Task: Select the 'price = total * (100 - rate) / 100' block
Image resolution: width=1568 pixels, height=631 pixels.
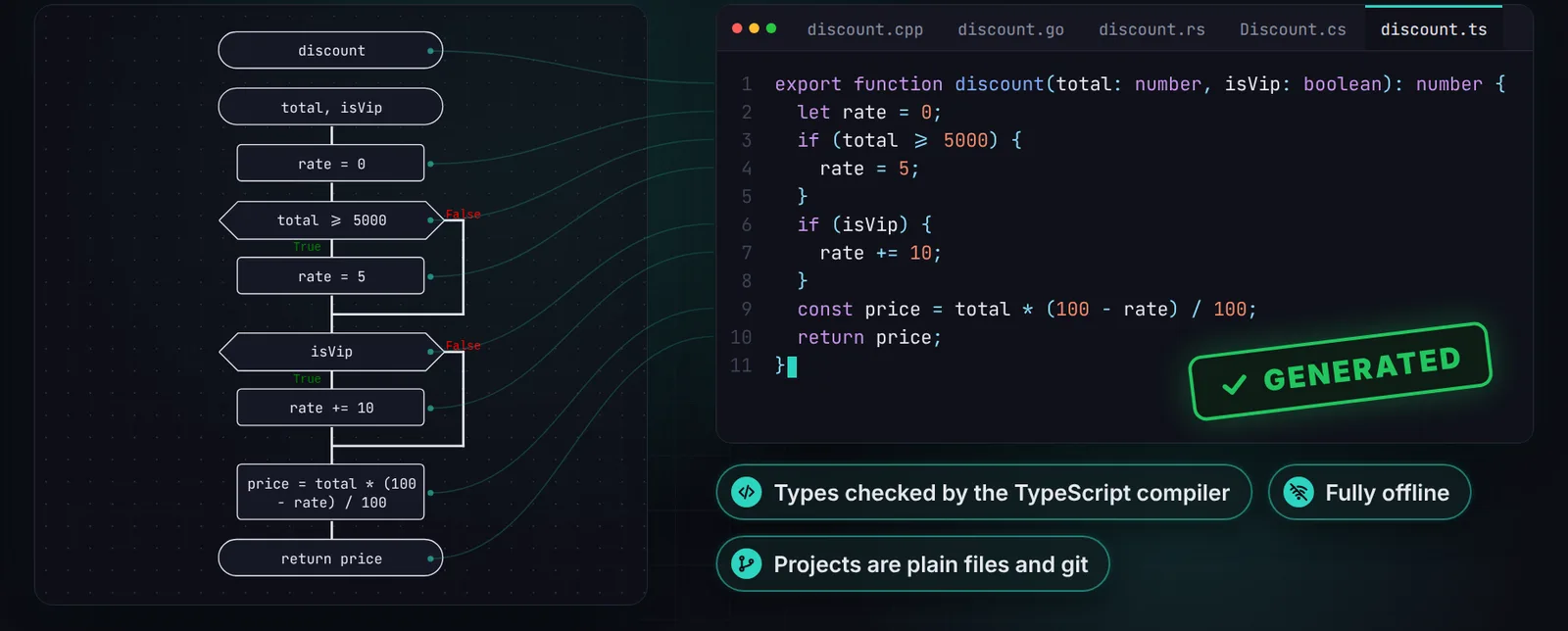Action: point(330,492)
